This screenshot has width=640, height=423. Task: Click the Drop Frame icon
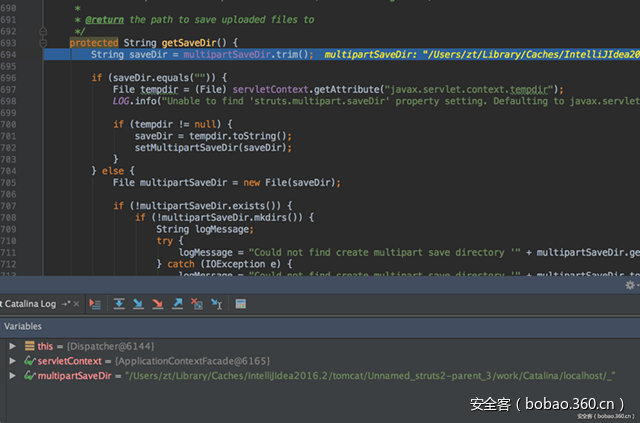pos(196,303)
